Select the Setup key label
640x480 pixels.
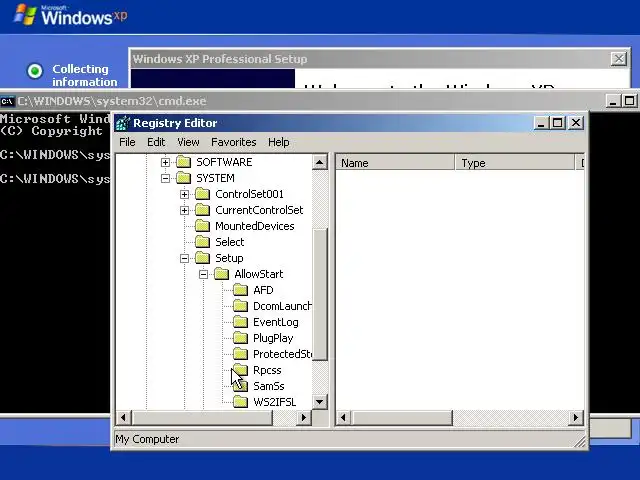click(x=229, y=258)
